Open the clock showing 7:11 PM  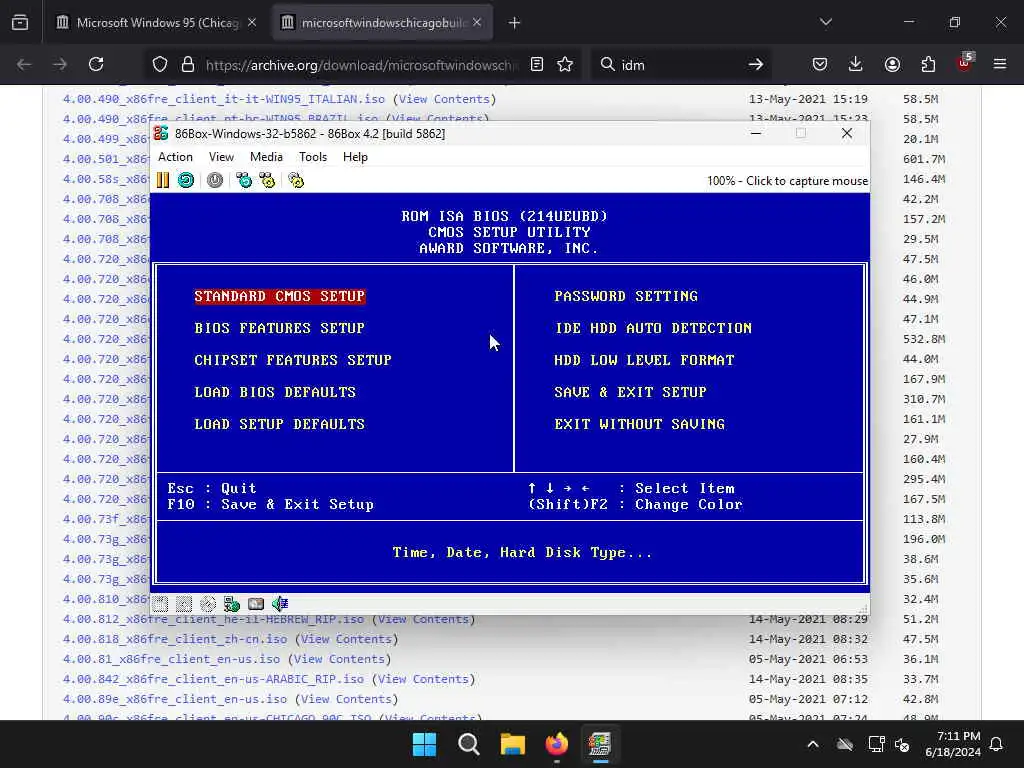(953, 744)
